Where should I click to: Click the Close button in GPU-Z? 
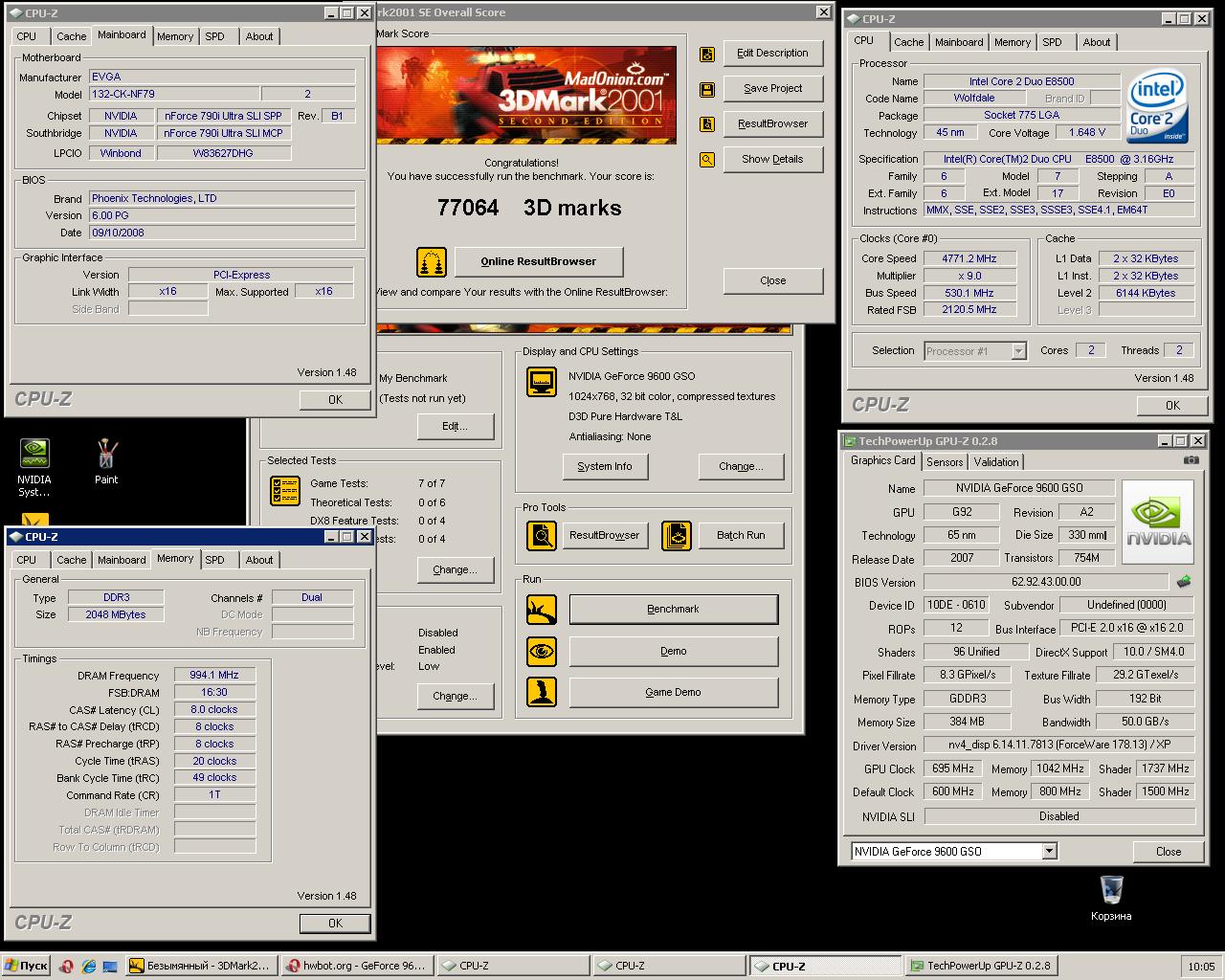click(1169, 851)
